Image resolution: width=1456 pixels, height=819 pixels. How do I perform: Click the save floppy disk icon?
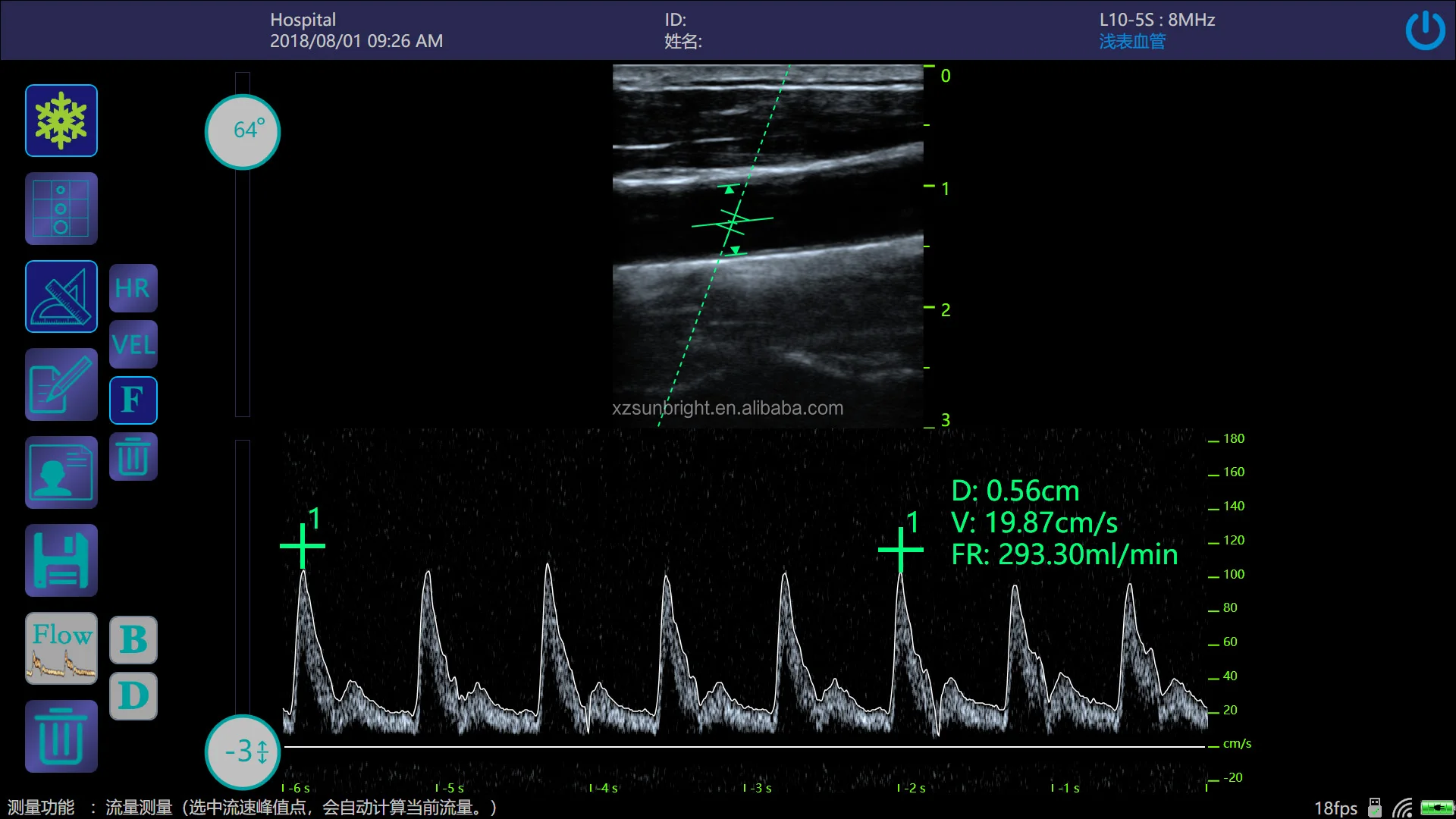[61, 560]
